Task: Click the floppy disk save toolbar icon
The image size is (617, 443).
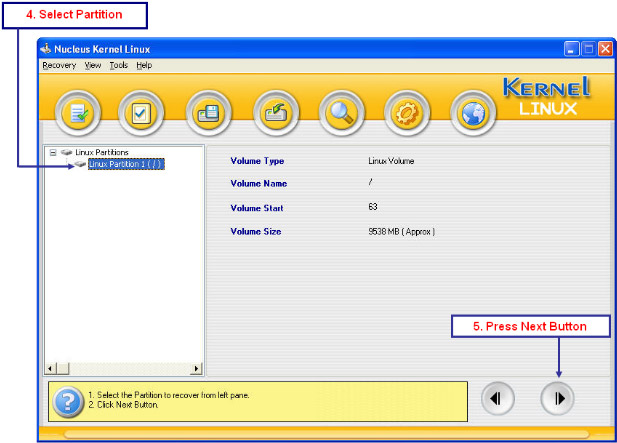Action: [x=209, y=113]
